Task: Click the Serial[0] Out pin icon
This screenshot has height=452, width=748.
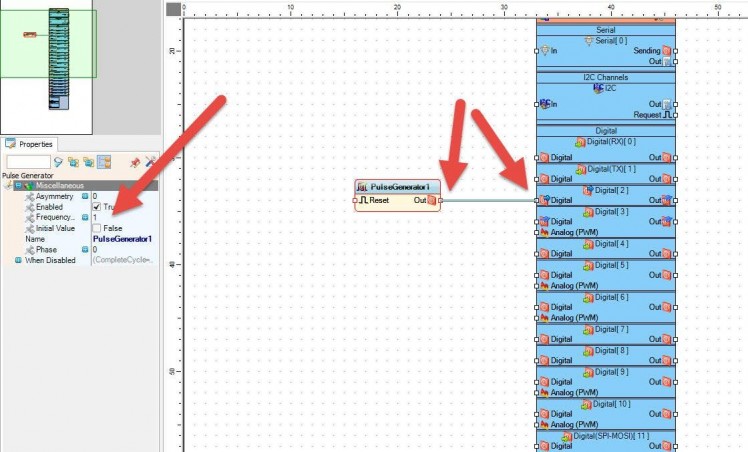Action: 666,62
